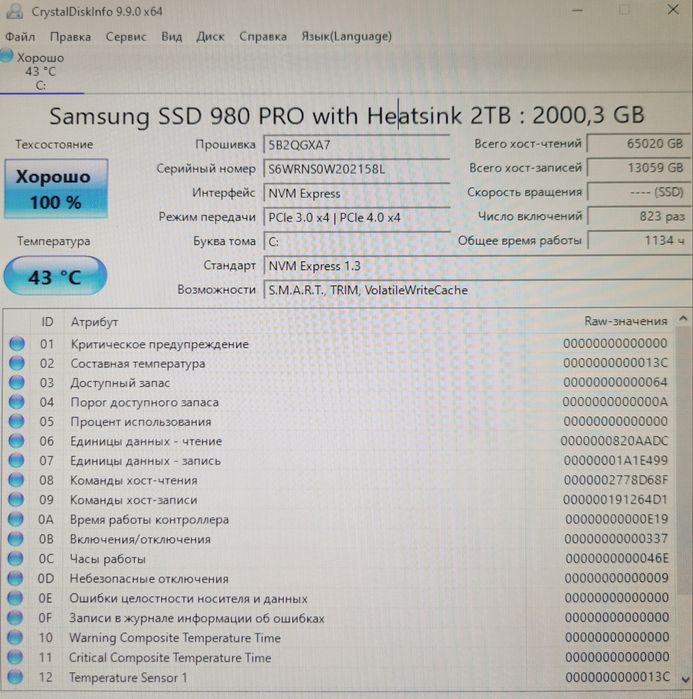Click status icon of row 07 Единицы данных - запись
This screenshot has width=693, height=699.
pos(16,461)
